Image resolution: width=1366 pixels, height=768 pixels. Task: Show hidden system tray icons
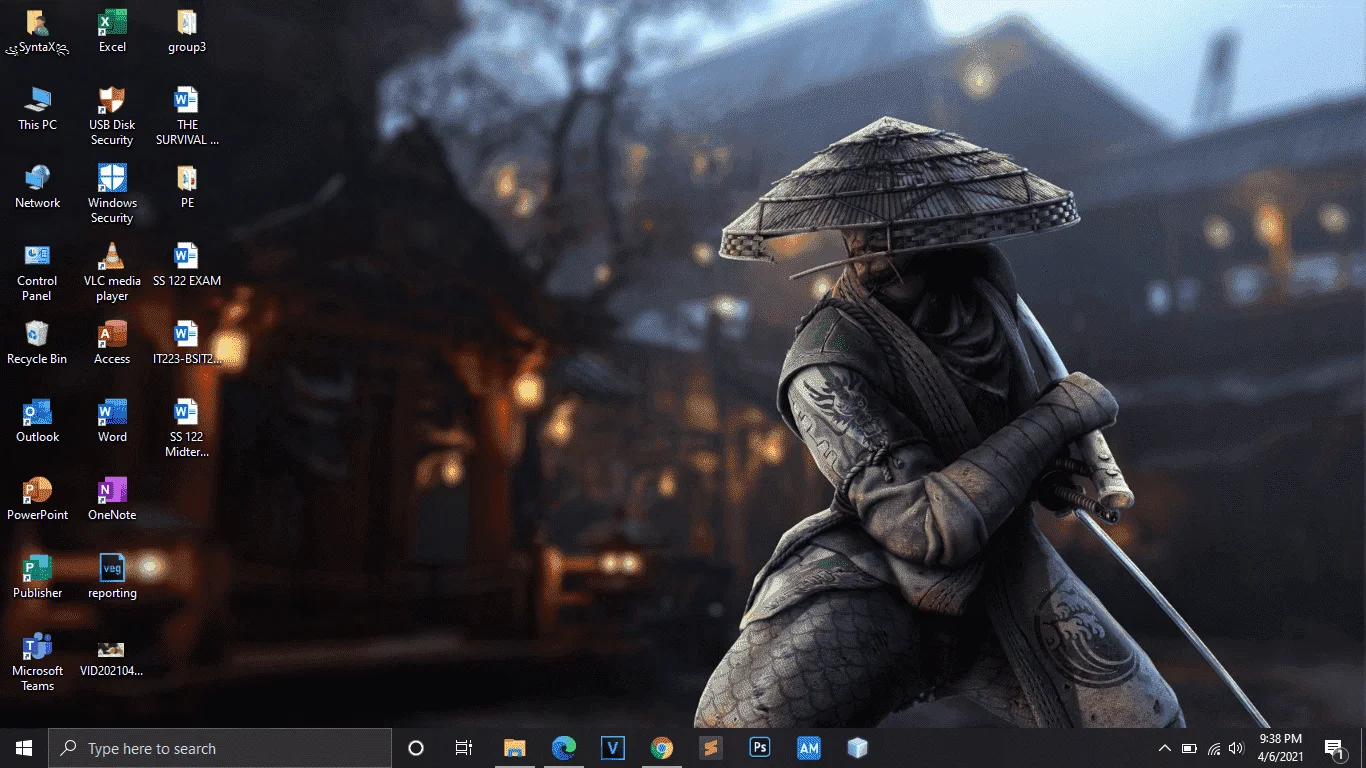(1164, 748)
